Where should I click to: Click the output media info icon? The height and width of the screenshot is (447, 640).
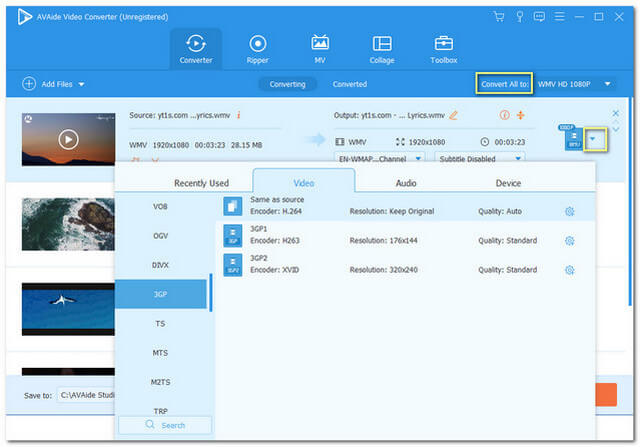[x=504, y=115]
